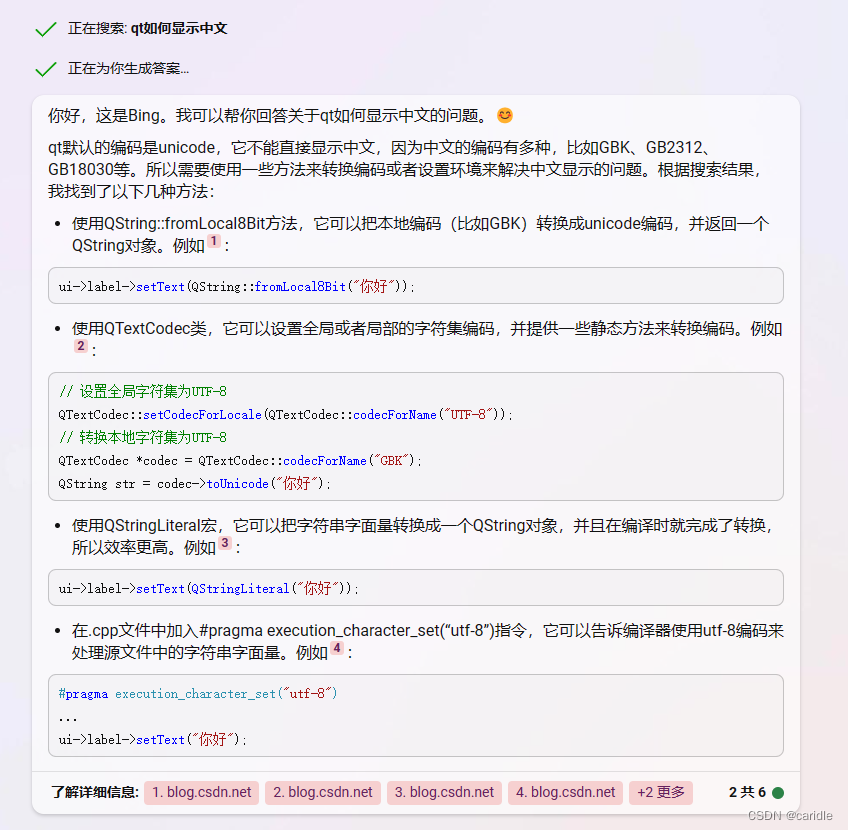
Task: Click the 正在为你生成答案 status line
Action: [129, 69]
